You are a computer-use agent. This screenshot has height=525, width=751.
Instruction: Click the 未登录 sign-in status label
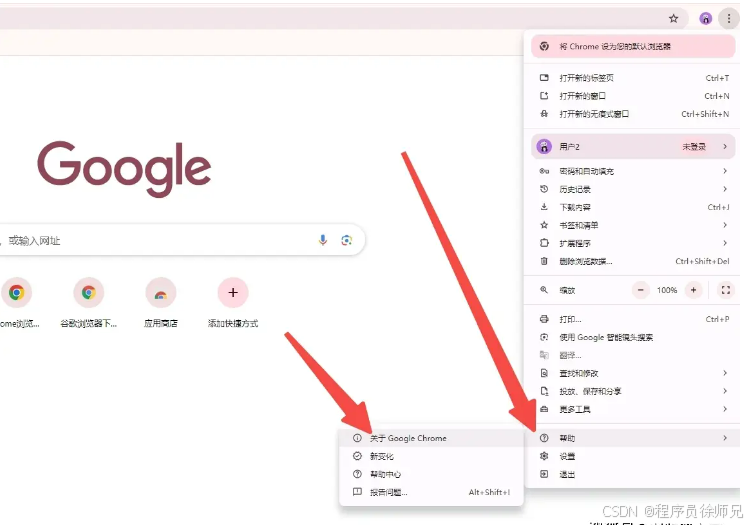coord(694,147)
